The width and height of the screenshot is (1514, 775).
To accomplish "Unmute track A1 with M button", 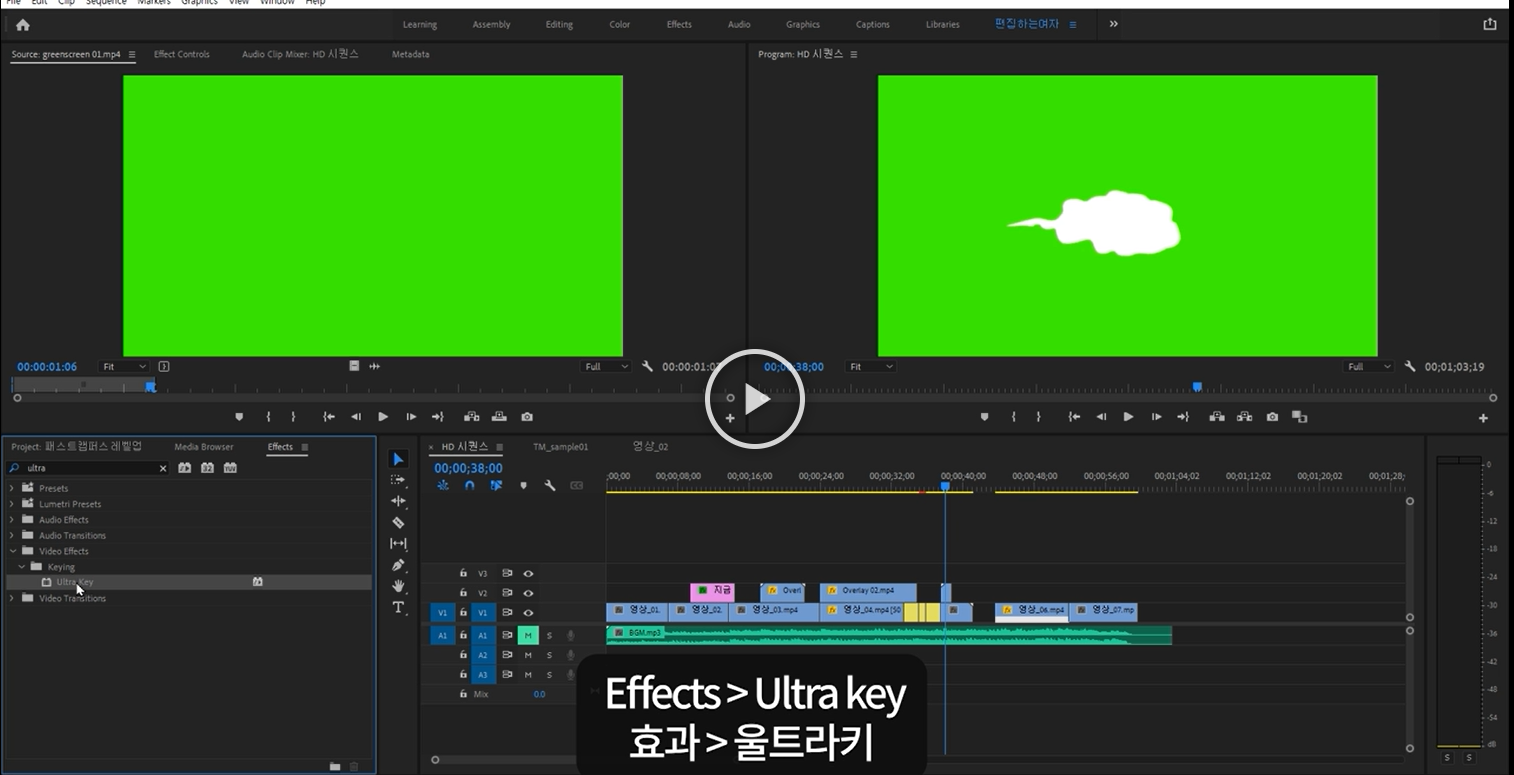I will pyautogui.click(x=528, y=635).
